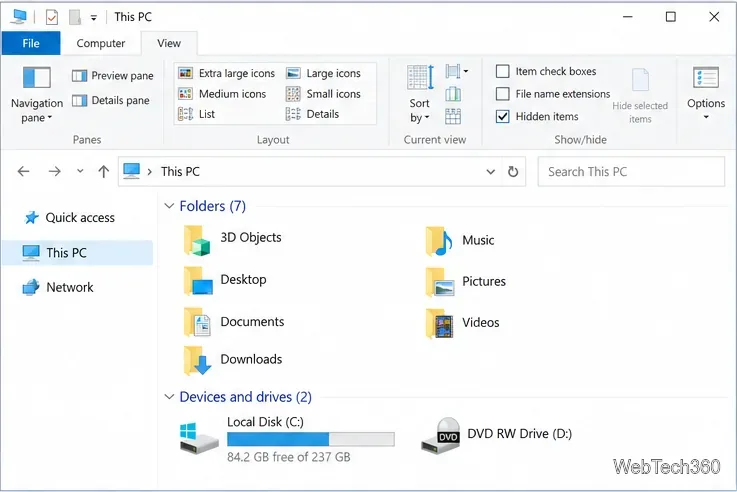Go back with the Back arrow
The width and height of the screenshot is (737, 492).
pos(24,172)
